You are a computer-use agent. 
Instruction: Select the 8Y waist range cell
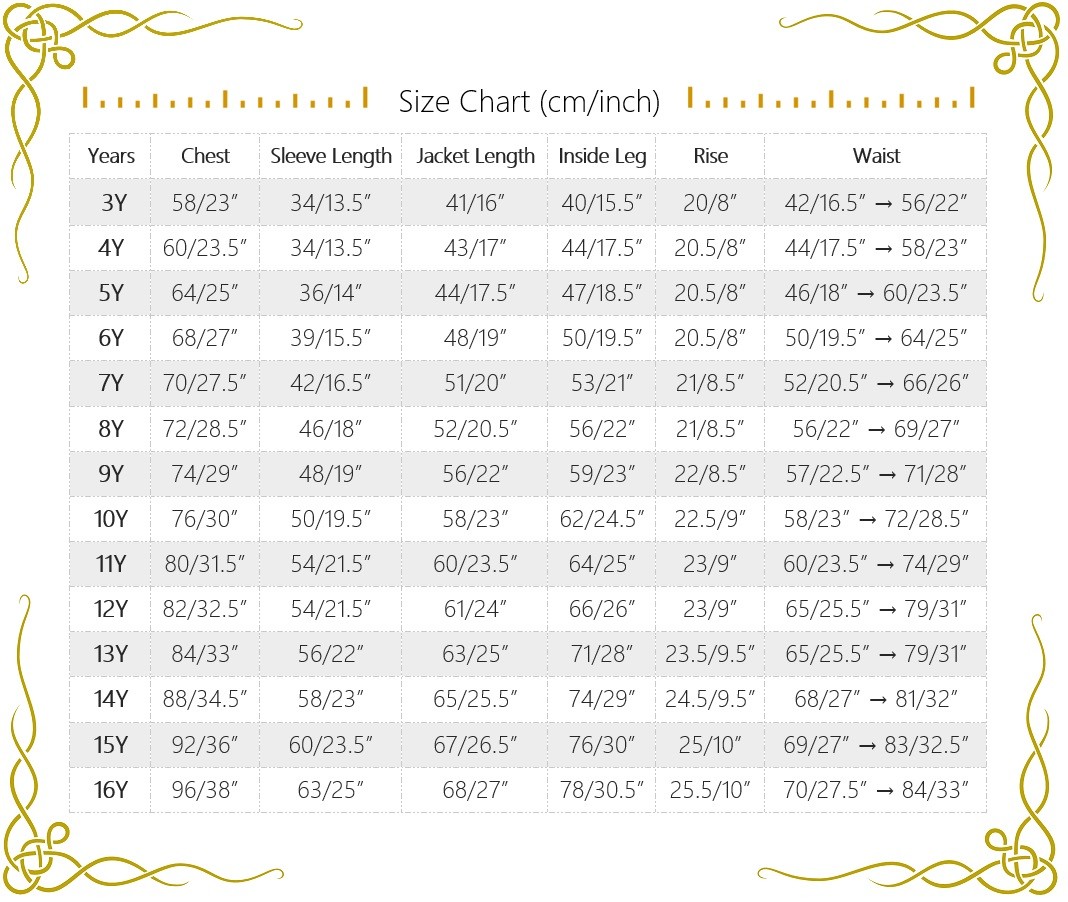[876, 429]
